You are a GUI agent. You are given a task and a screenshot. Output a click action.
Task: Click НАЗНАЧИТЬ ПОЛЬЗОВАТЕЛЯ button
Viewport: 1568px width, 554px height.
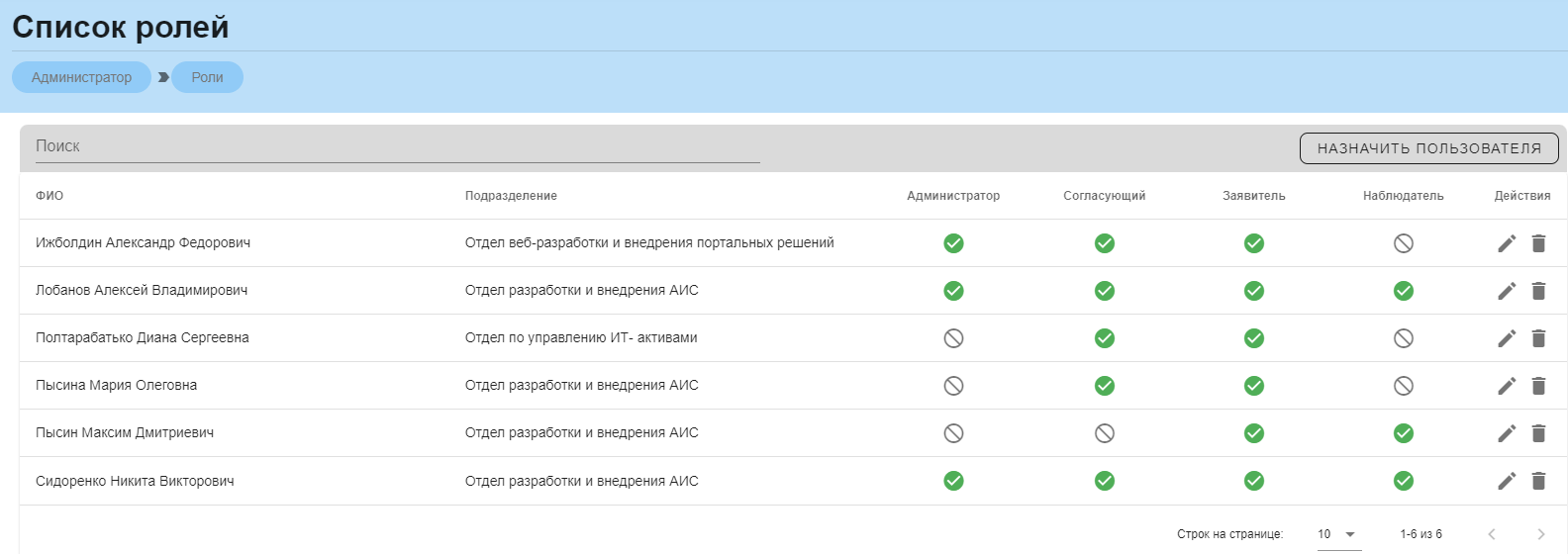pyautogui.click(x=1429, y=148)
